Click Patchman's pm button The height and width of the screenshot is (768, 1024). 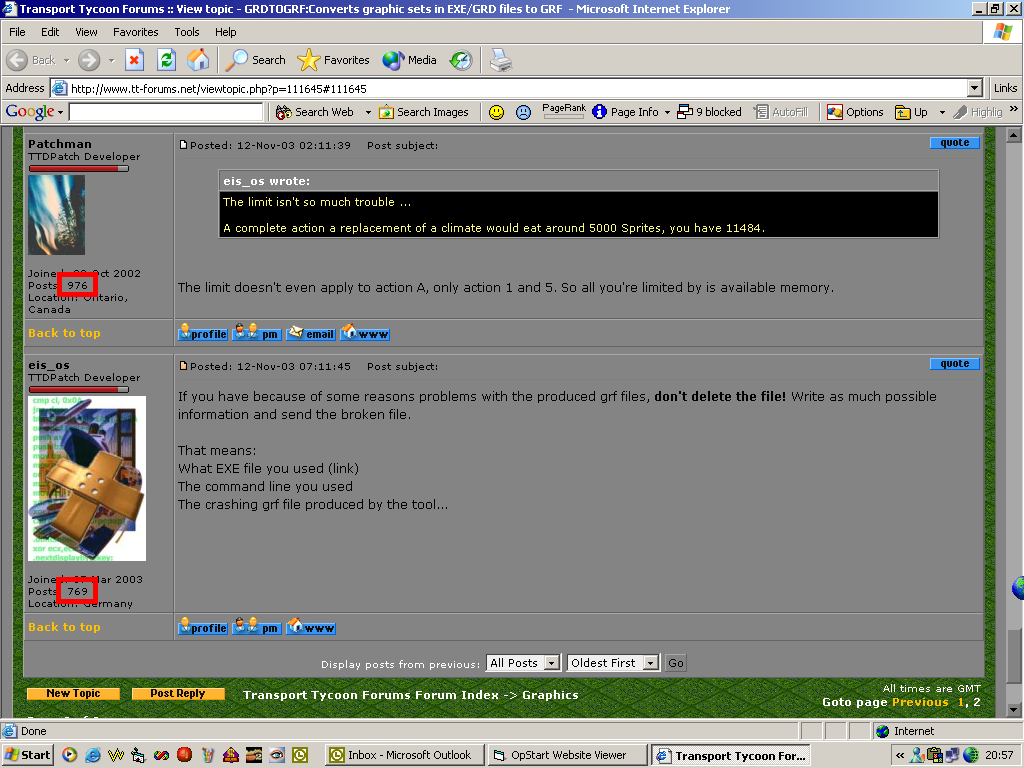pyautogui.click(x=257, y=334)
